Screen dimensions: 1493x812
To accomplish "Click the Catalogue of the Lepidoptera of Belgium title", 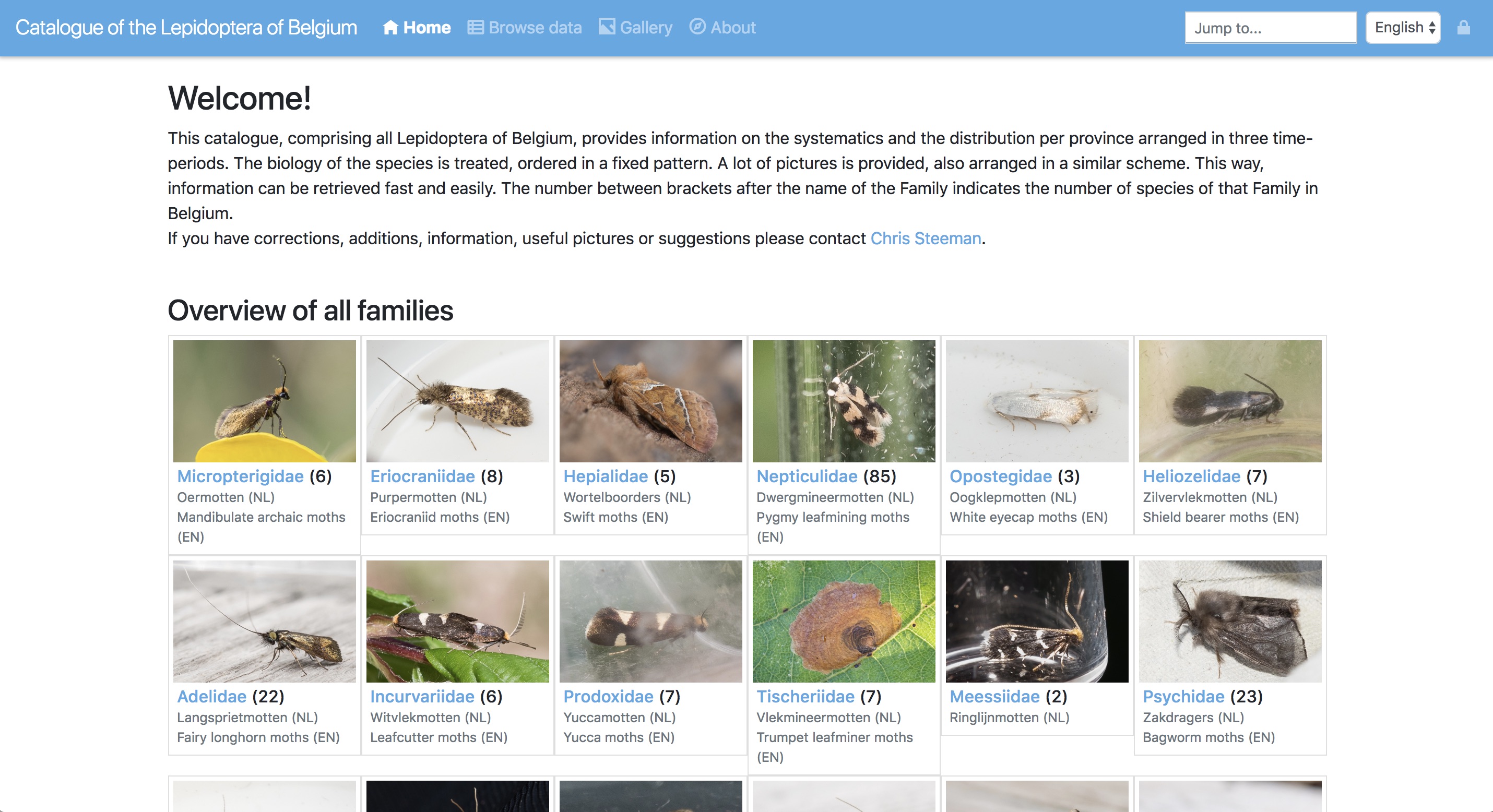I will coord(186,27).
